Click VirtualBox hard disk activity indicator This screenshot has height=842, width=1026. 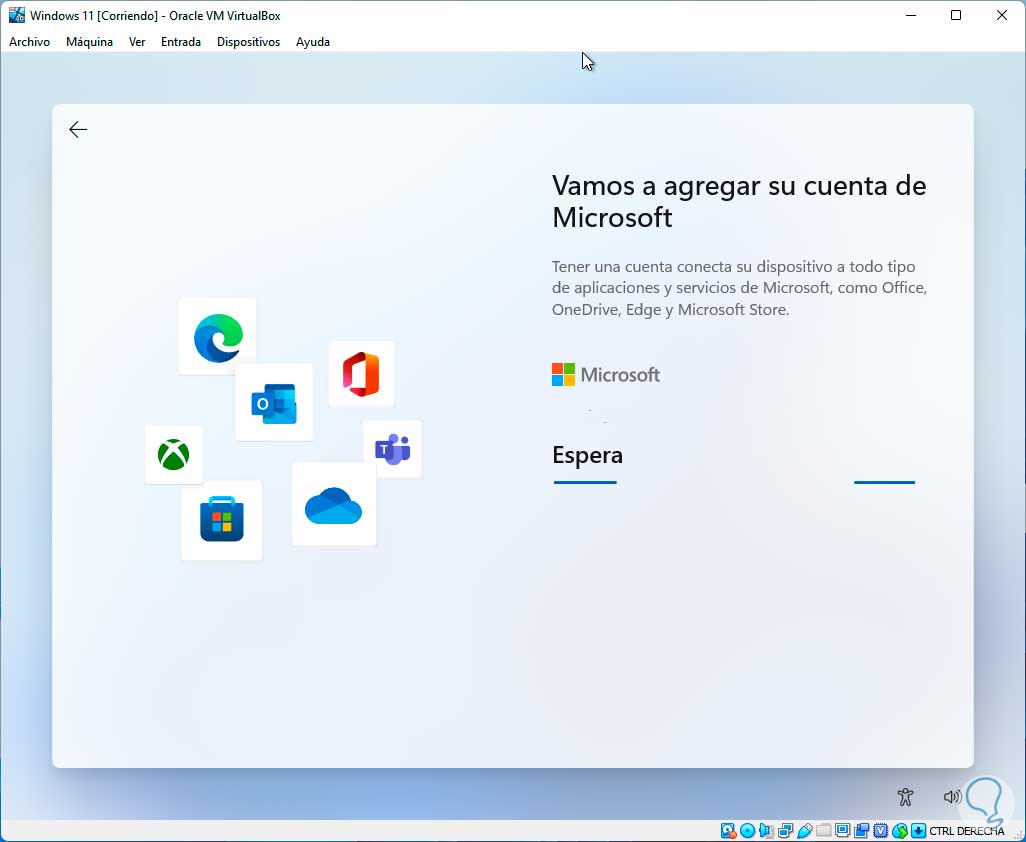pos(728,831)
